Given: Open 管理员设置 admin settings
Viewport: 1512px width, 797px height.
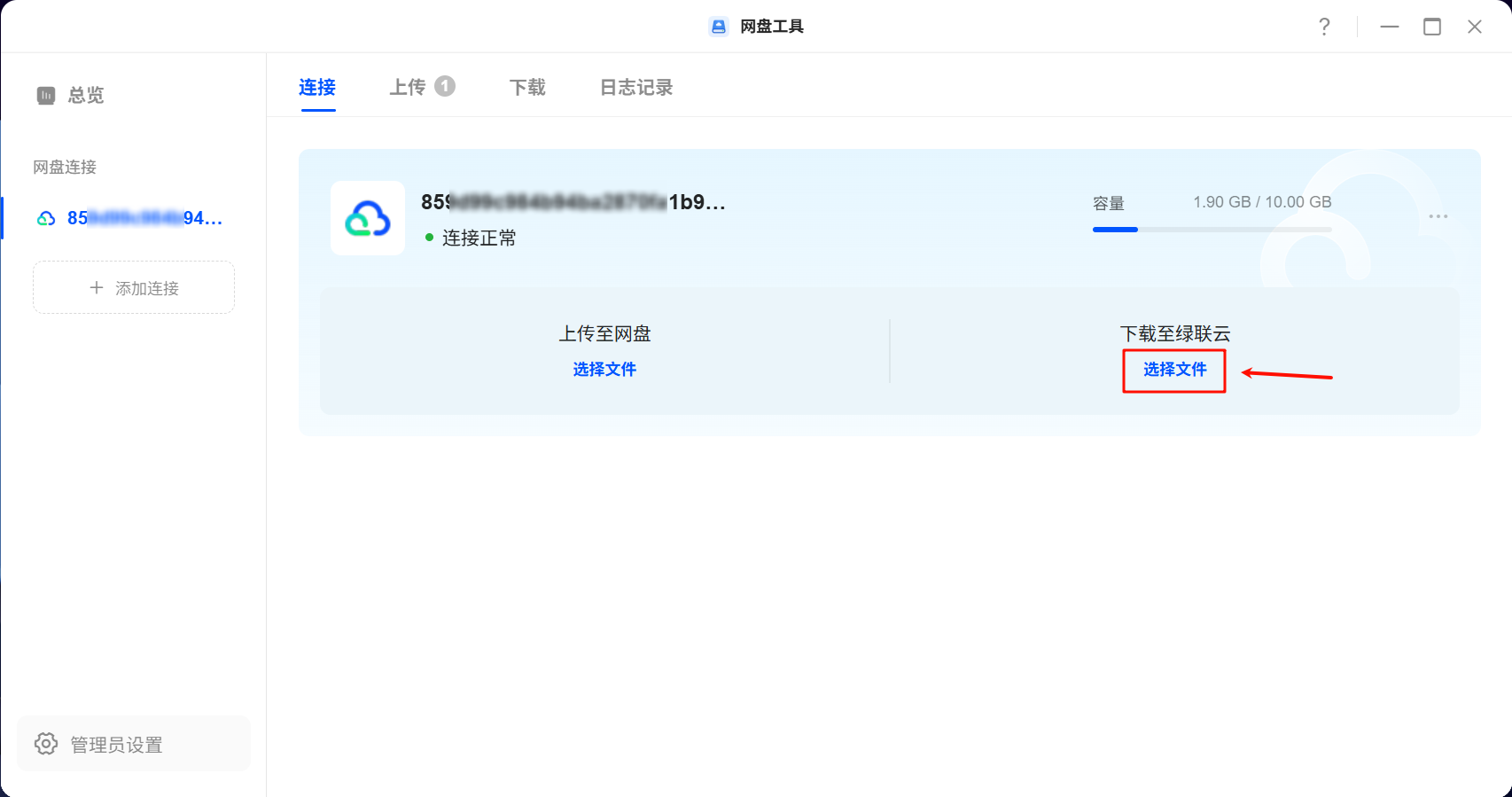Looking at the screenshot, I should pyautogui.click(x=134, y=744).
